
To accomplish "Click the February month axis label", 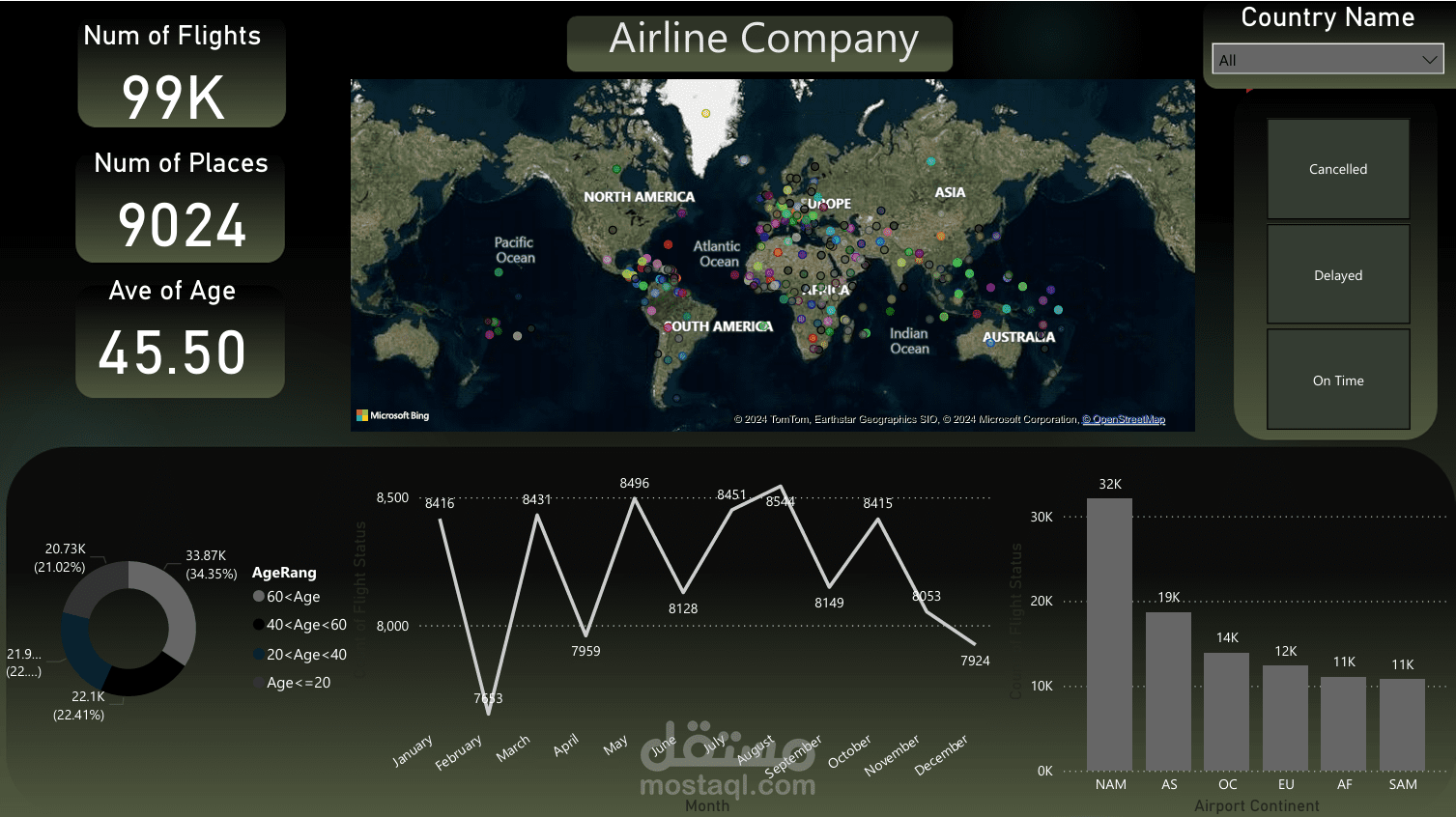I will 458,752.
